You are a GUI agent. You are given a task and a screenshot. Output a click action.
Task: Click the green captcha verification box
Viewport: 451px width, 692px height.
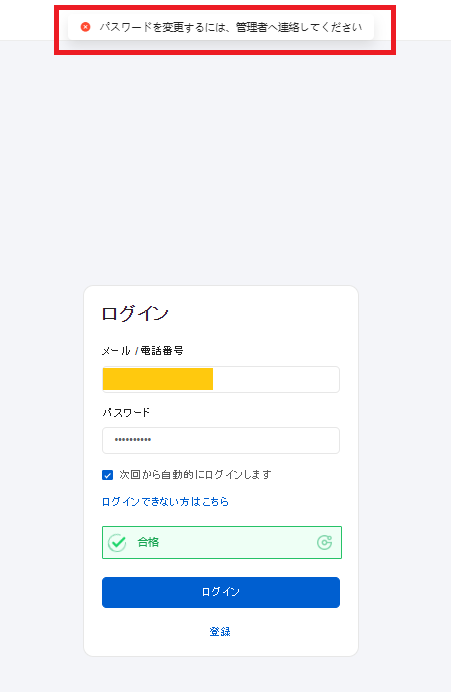point(222,542)
